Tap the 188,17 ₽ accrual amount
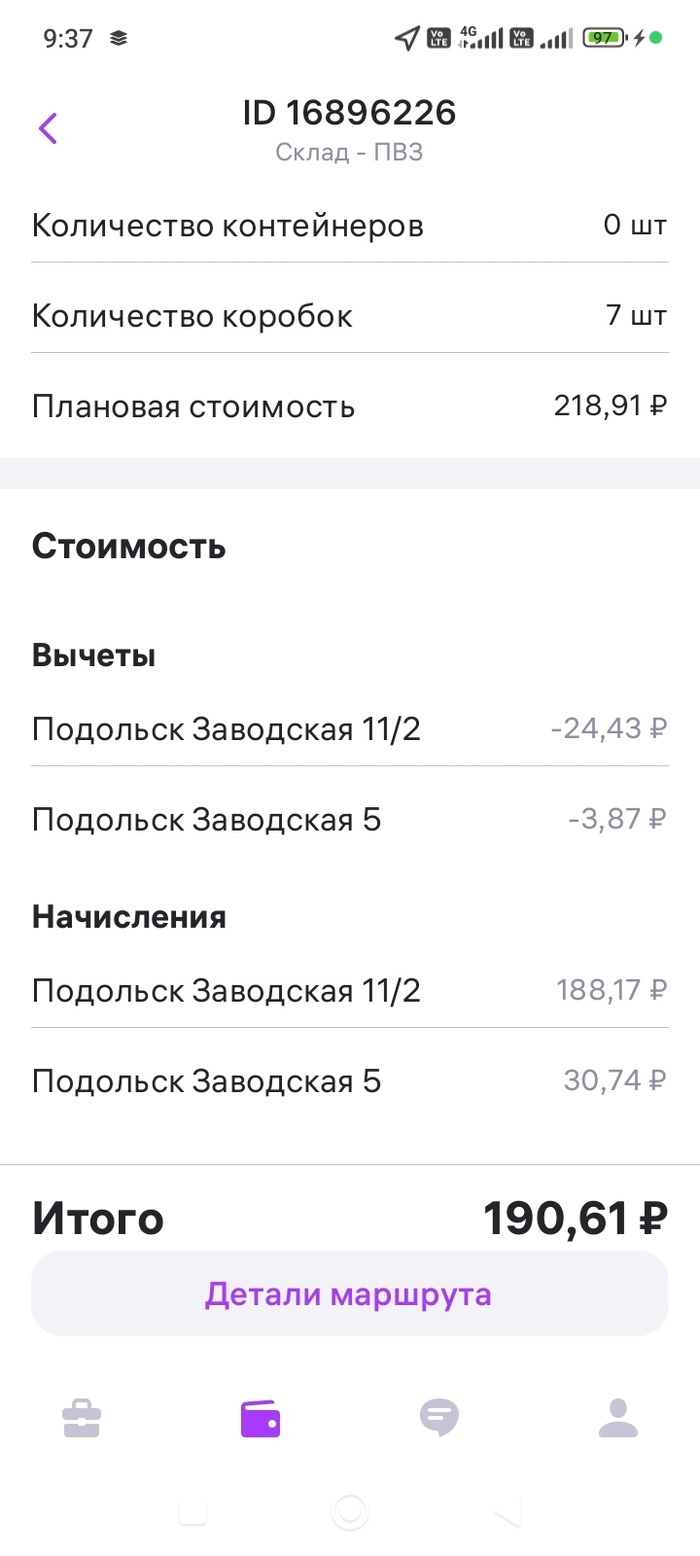Viewport: 700px width, 1556px height. [611, 991]
